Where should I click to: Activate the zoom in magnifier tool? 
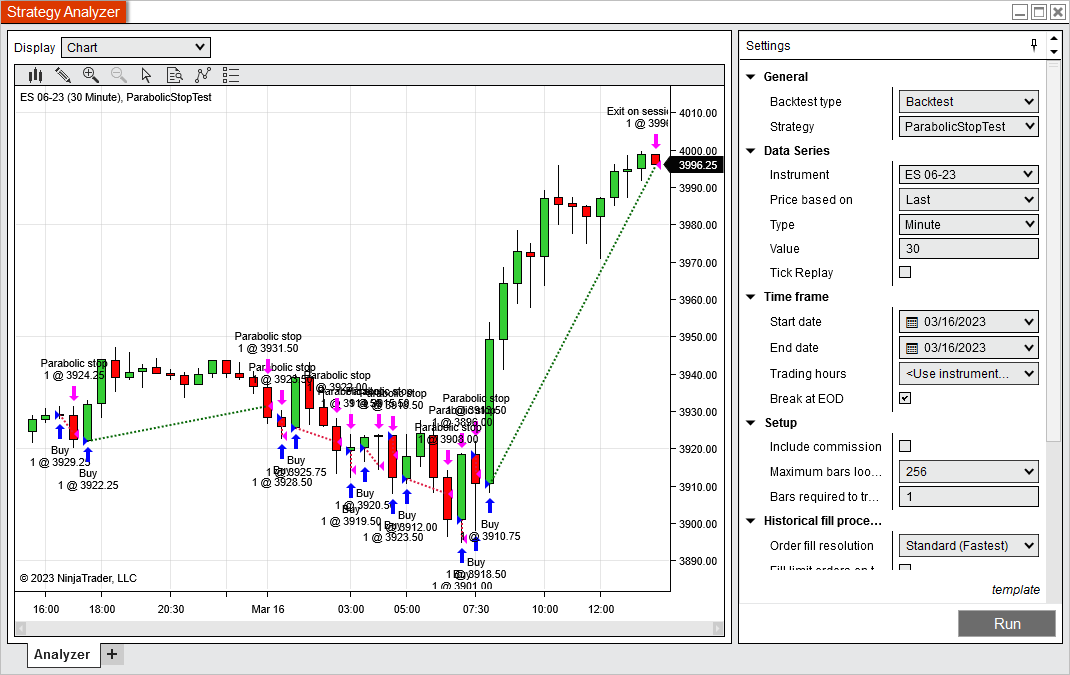[90, 75]
